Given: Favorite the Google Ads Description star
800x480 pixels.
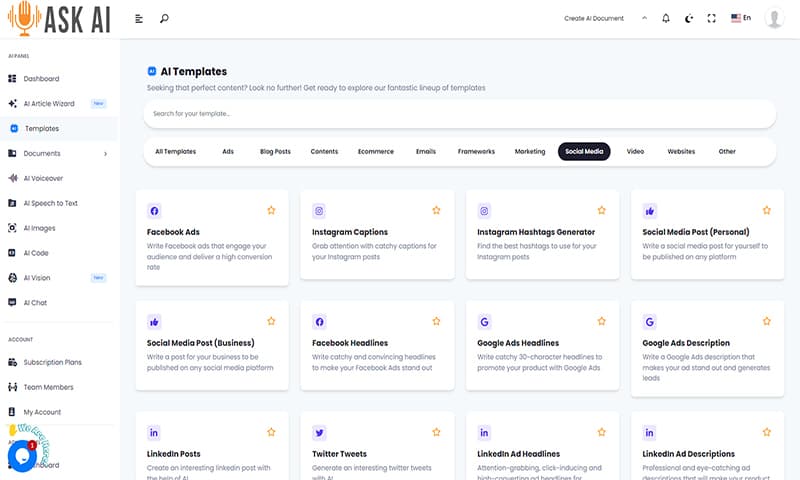Looking at the screenshot, I should pos(767,321).
